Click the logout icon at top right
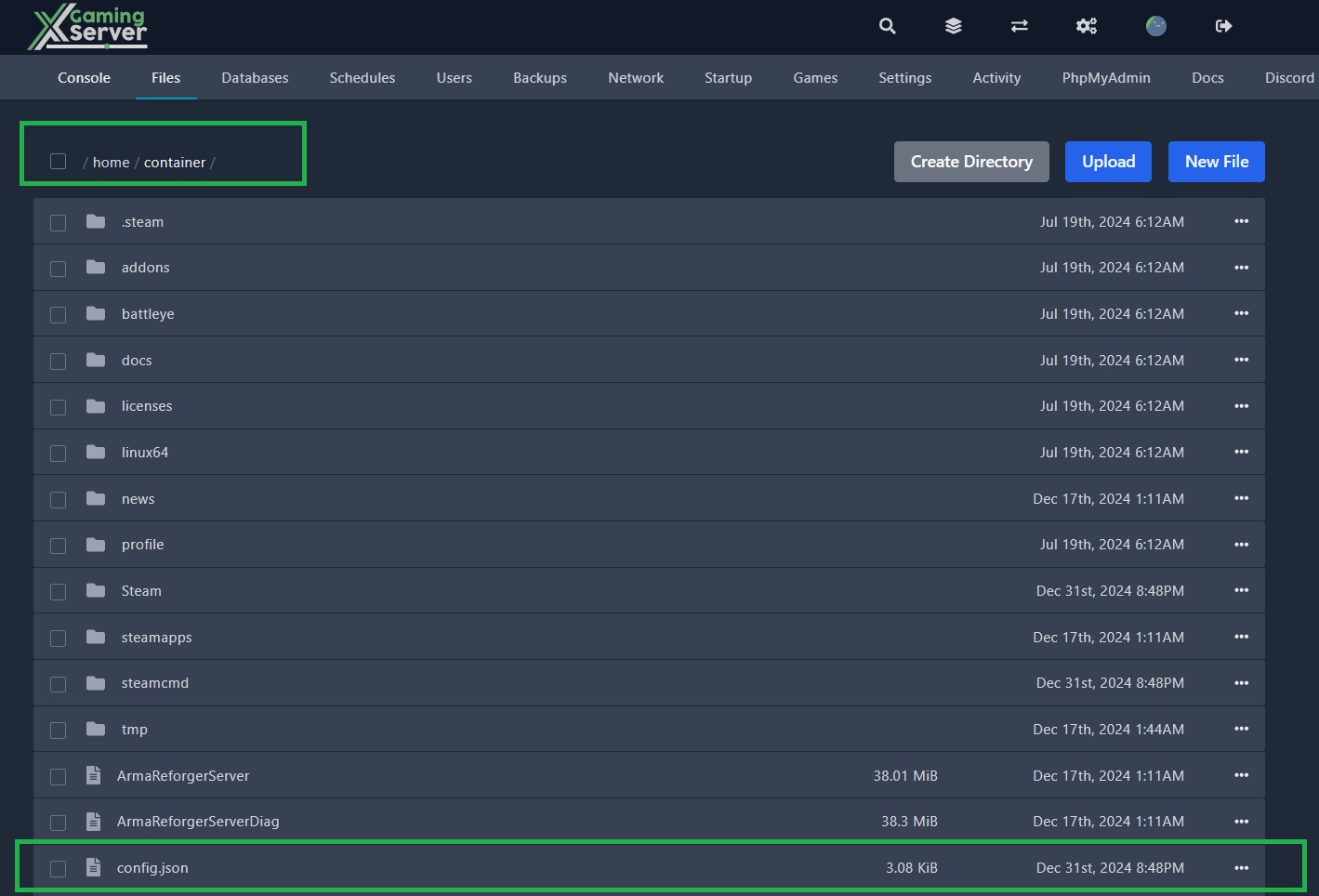 [x=1223, y=26]
